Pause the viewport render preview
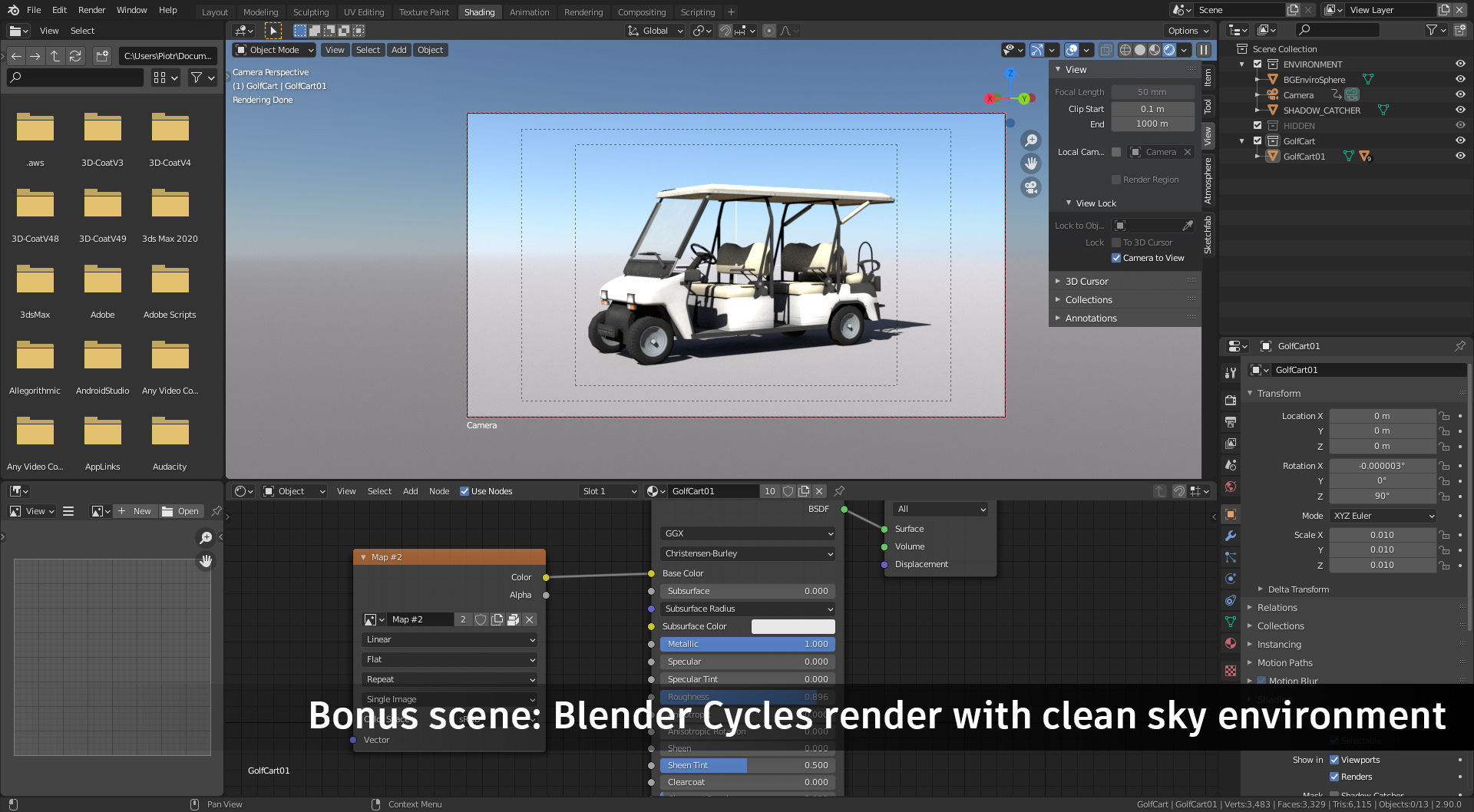1474x812 pixels. tap(1204, 50)
